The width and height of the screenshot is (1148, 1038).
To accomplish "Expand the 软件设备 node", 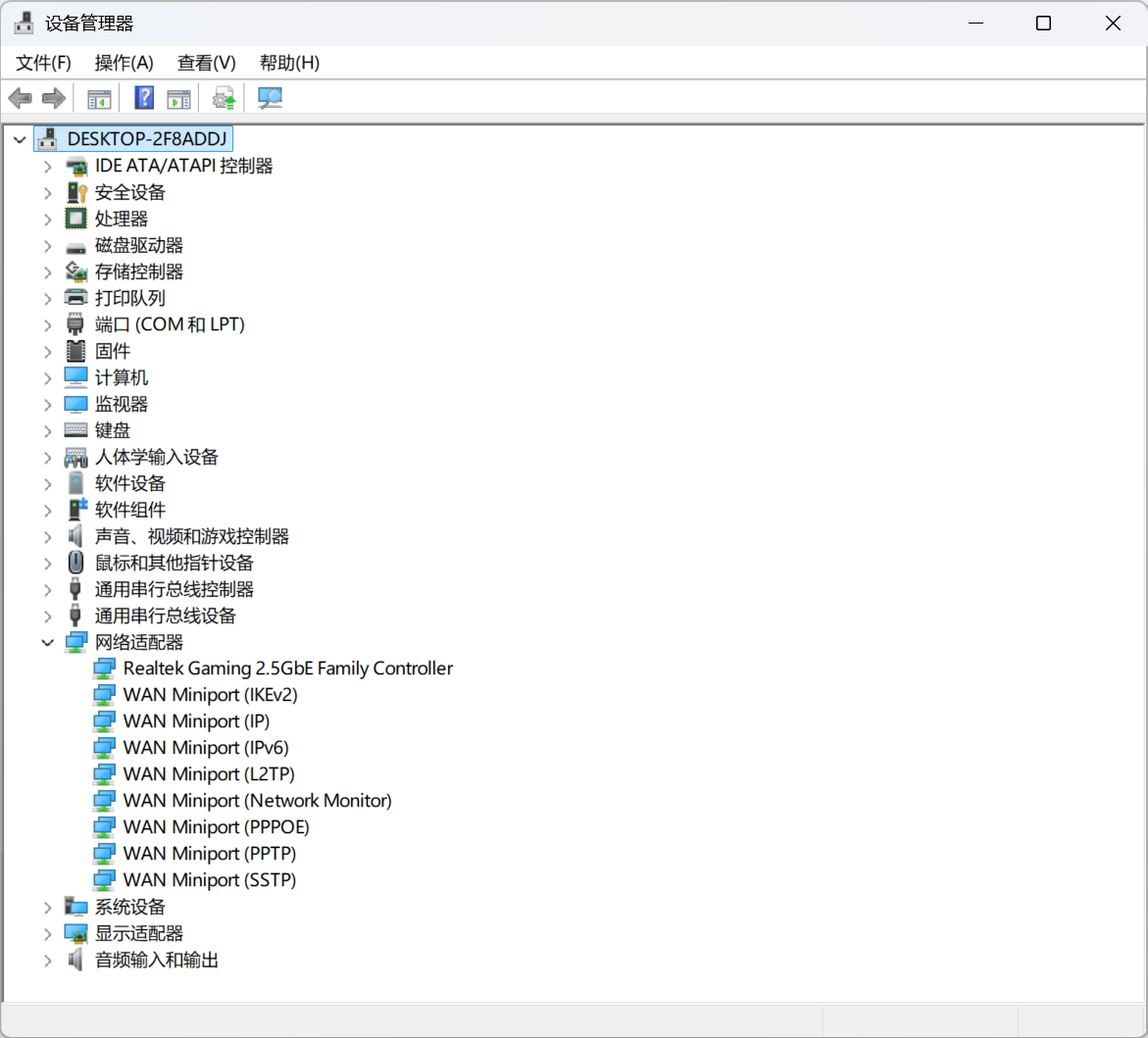I will coord(48,484).
